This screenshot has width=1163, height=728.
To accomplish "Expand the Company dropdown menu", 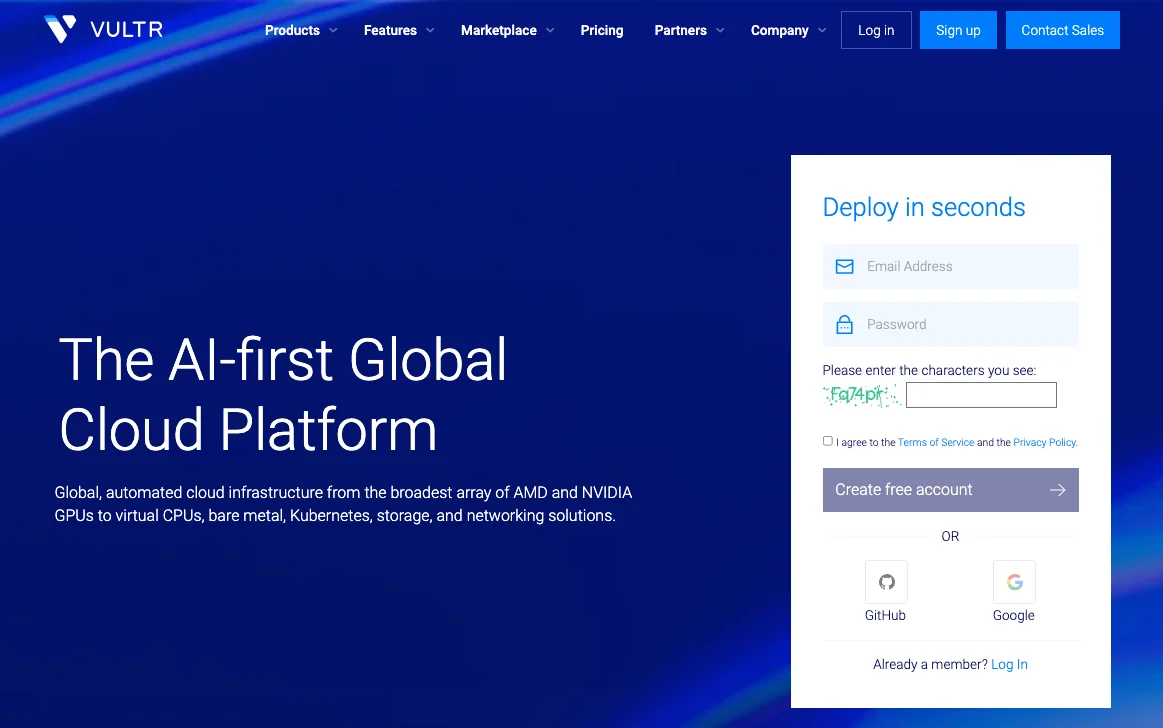I will click(x=788, y=30).
